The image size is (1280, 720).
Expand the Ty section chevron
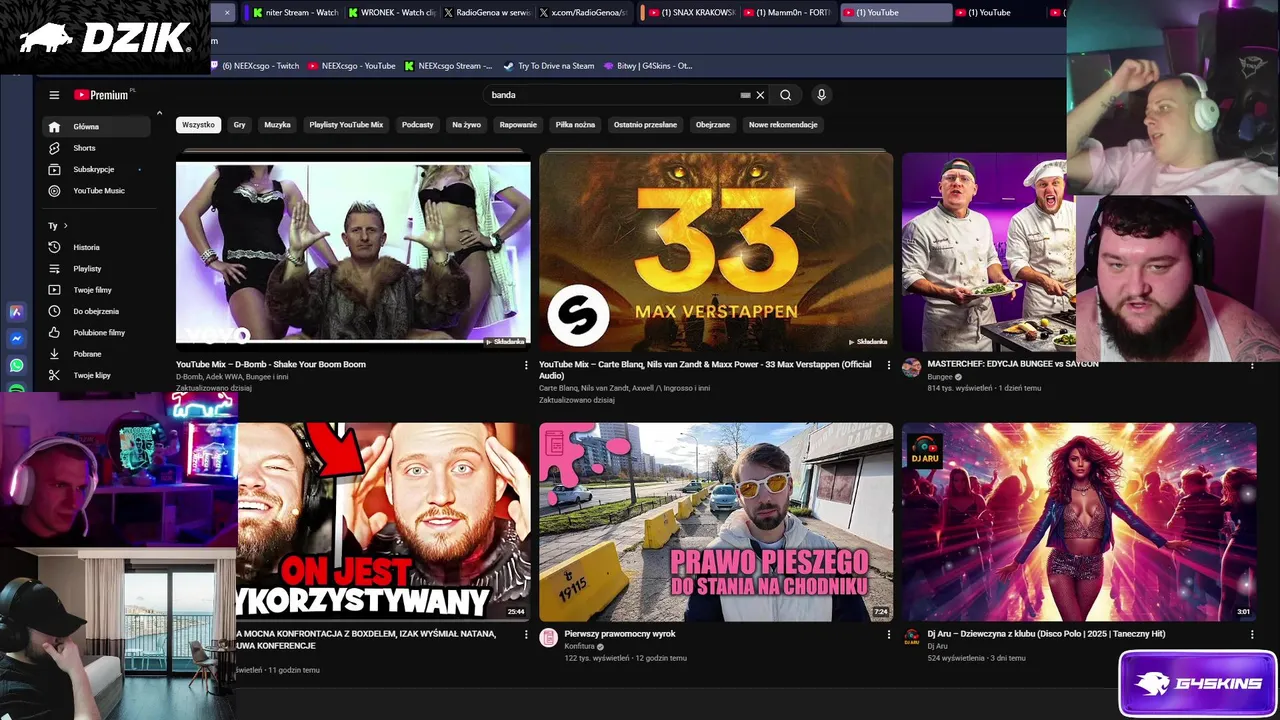(66, 226)
